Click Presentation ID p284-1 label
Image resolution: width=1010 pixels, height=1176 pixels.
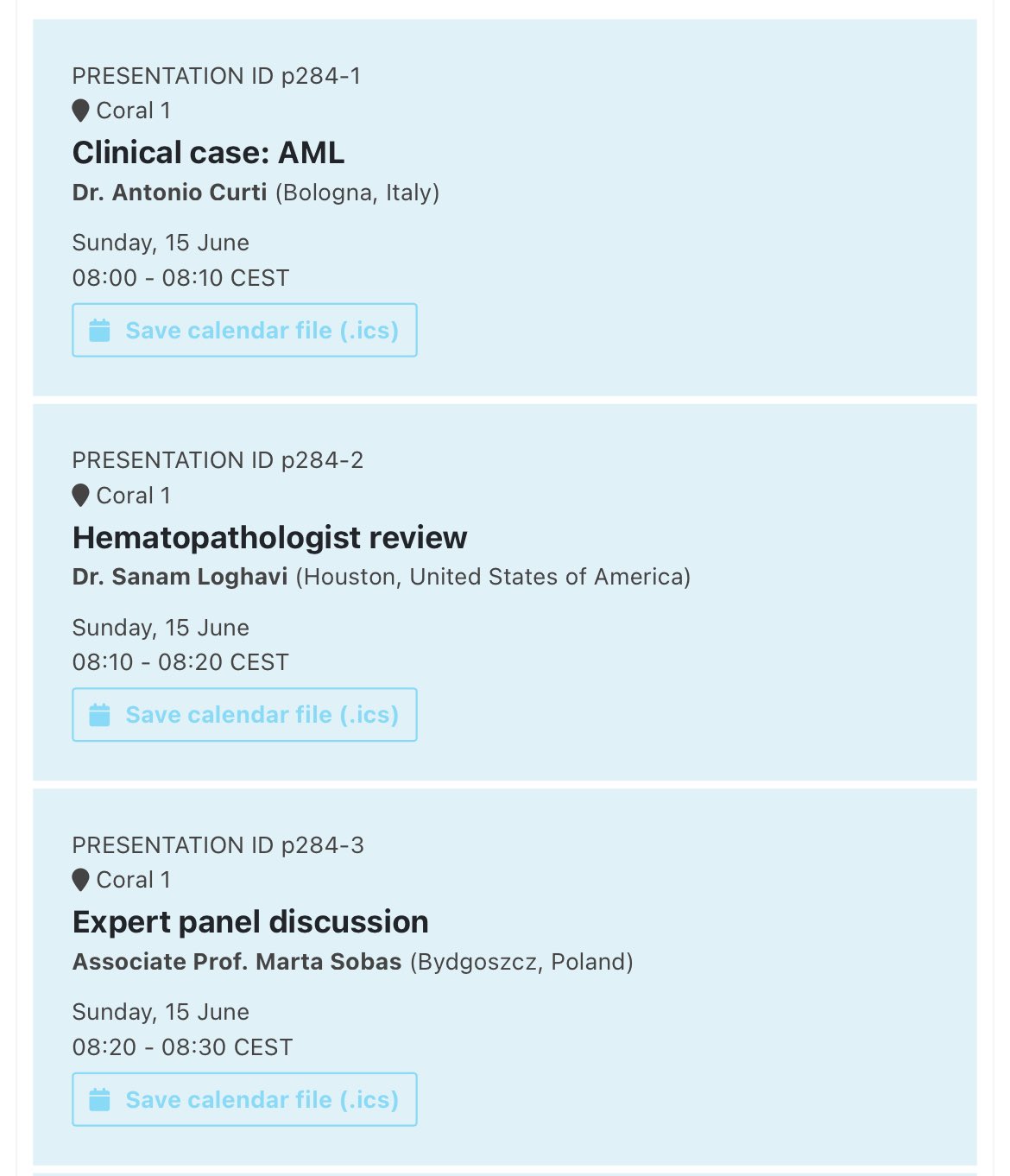[217, 76]
